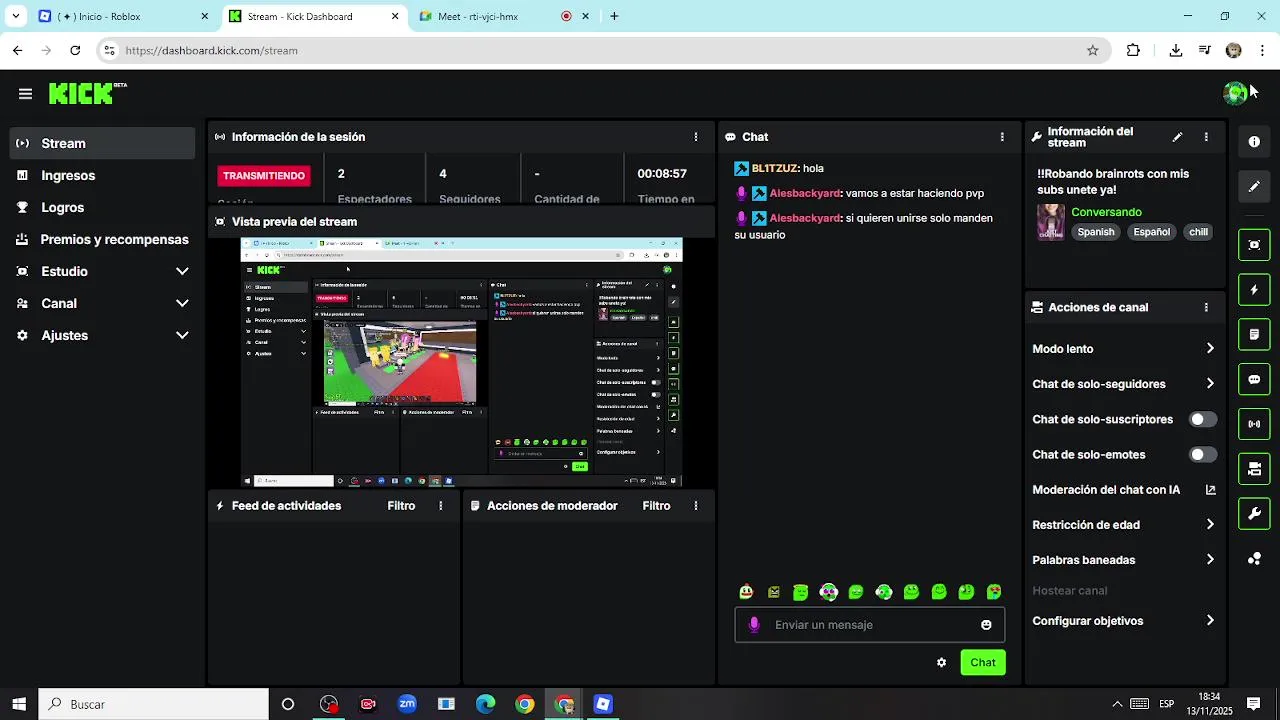Click the pencil edit icon in right sidebar
1280x720 pixels.
coord(1254,186)
